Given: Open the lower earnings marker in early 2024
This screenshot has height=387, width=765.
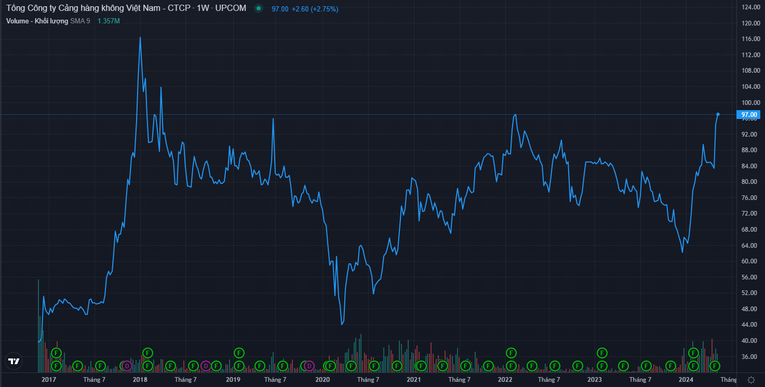Looking at the screenshot, I should tap(693, 366).
